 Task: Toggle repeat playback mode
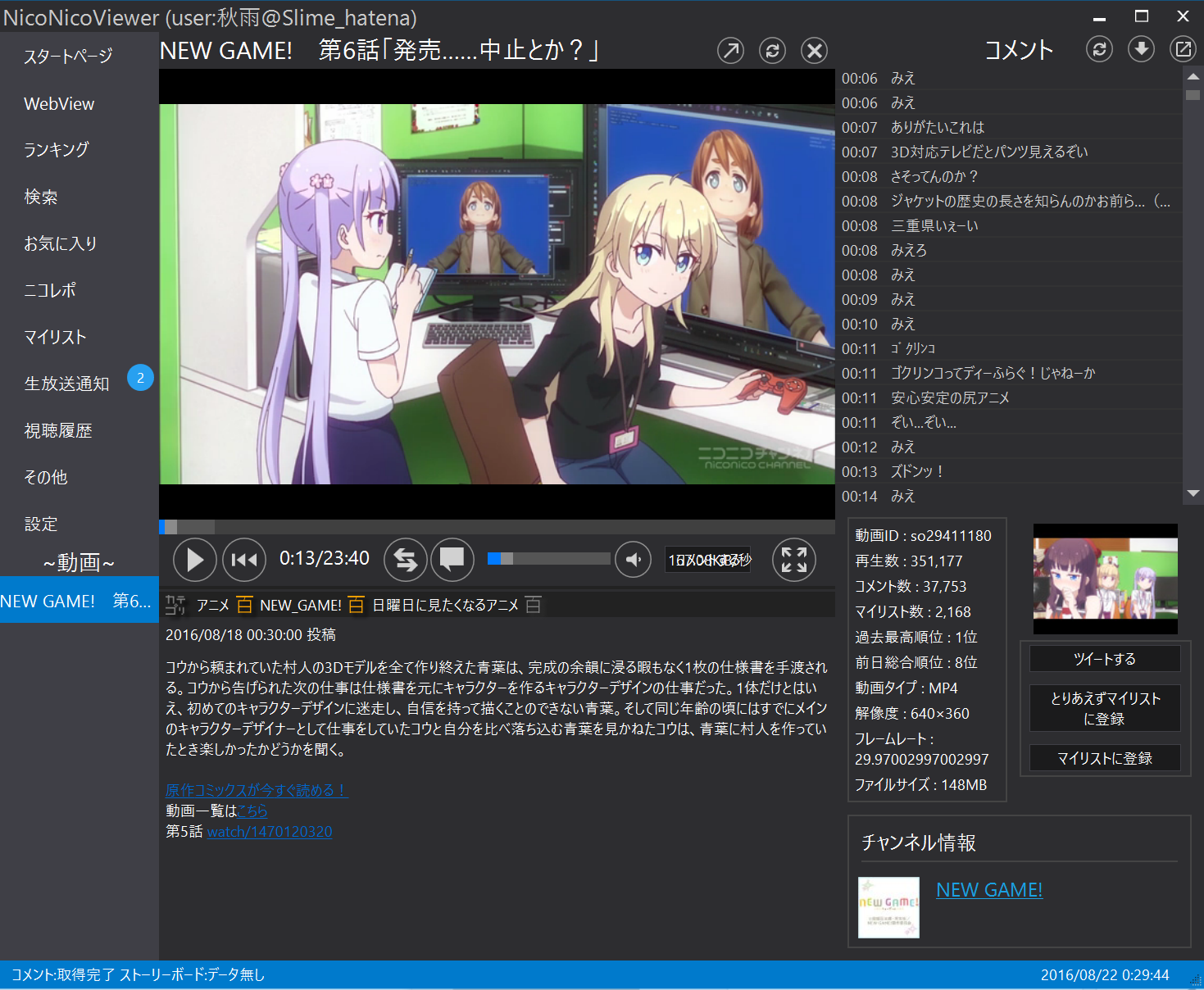click(x=406, y=560)
